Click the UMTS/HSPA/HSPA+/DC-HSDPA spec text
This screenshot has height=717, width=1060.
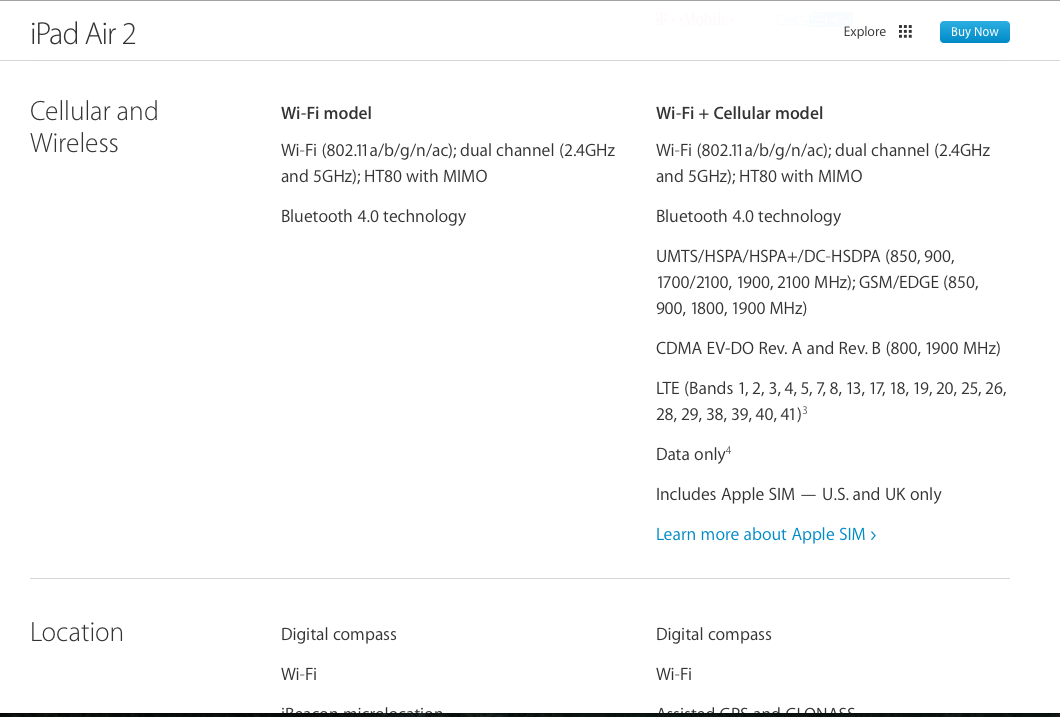coord(817,282)
